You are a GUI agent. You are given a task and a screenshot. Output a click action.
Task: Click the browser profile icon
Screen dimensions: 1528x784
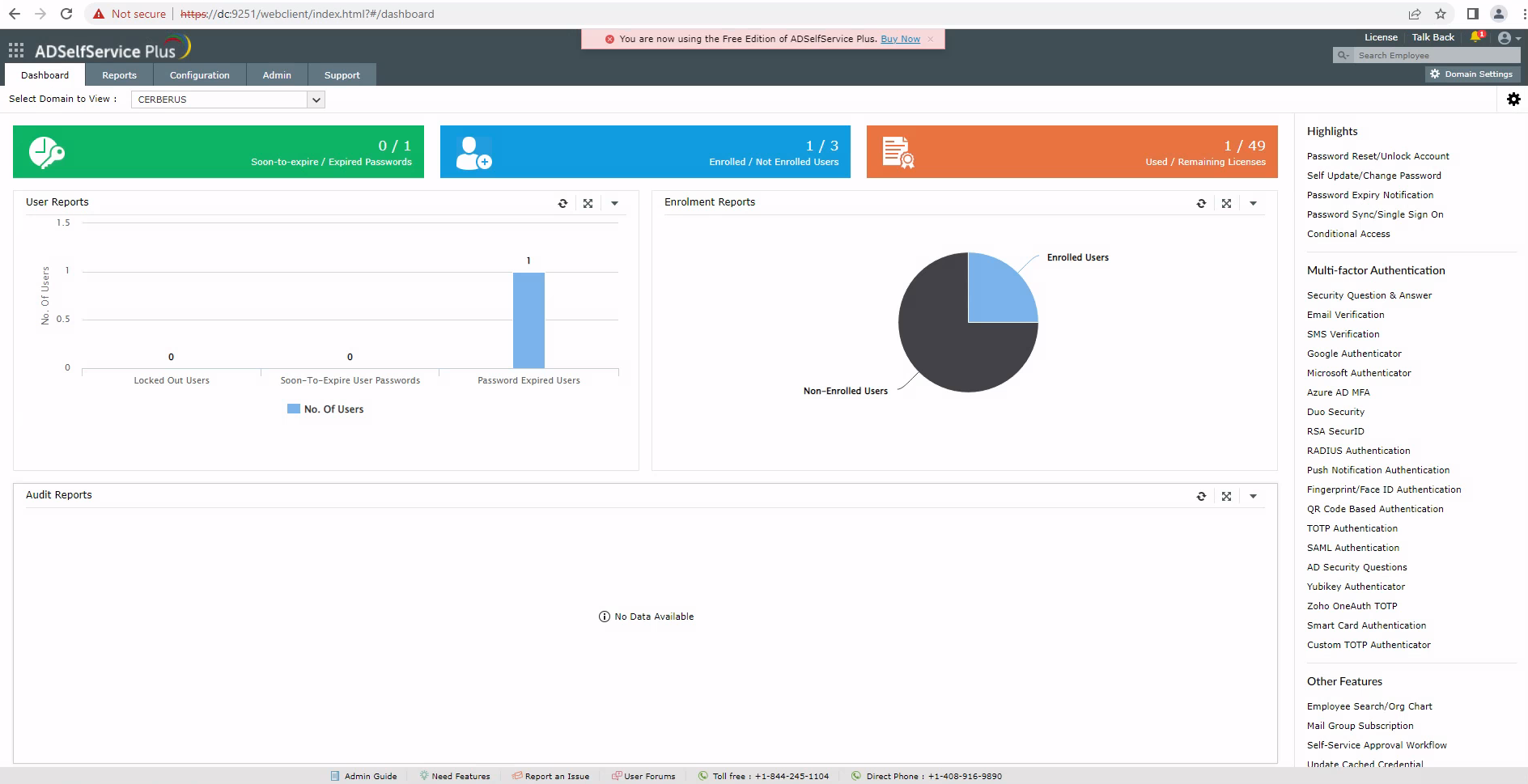[x=1499, y=14]
